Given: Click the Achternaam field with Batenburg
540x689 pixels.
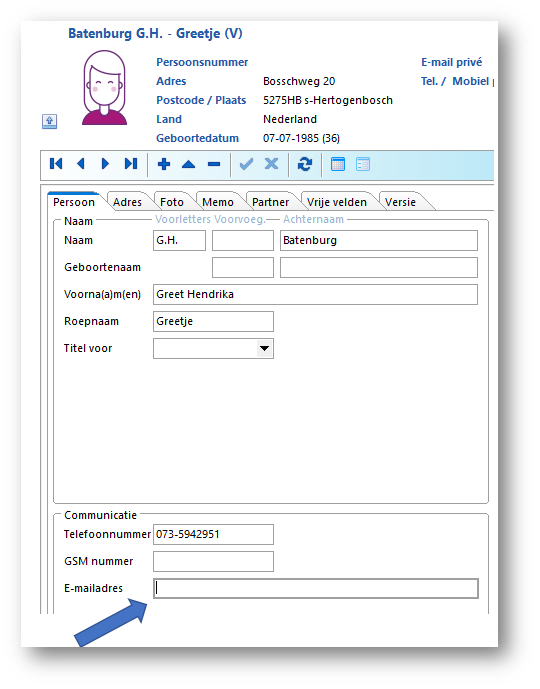Looking at the screenshot, I should (x=379, y=240).
